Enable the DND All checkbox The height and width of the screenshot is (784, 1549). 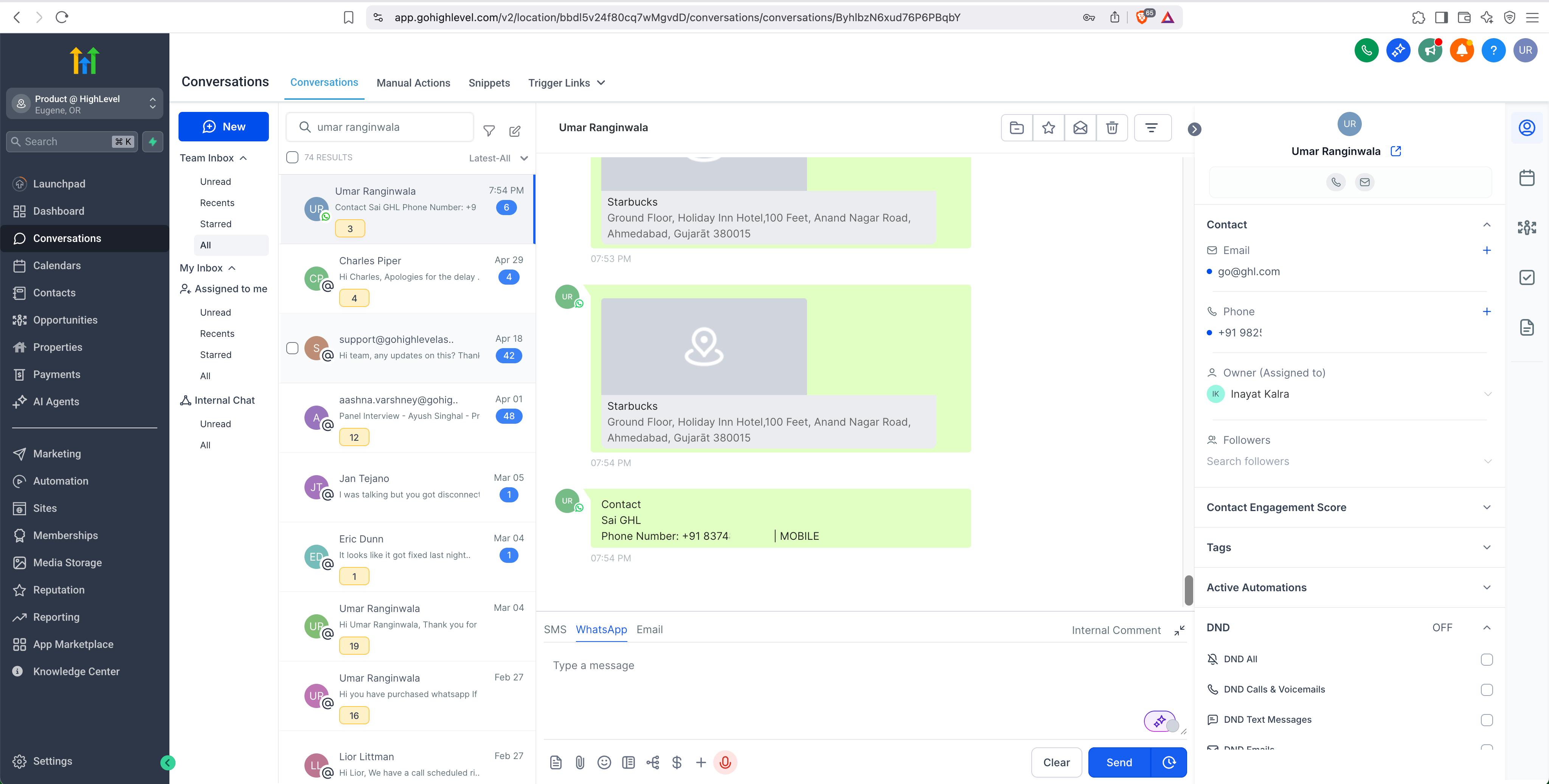(1487, 659)
